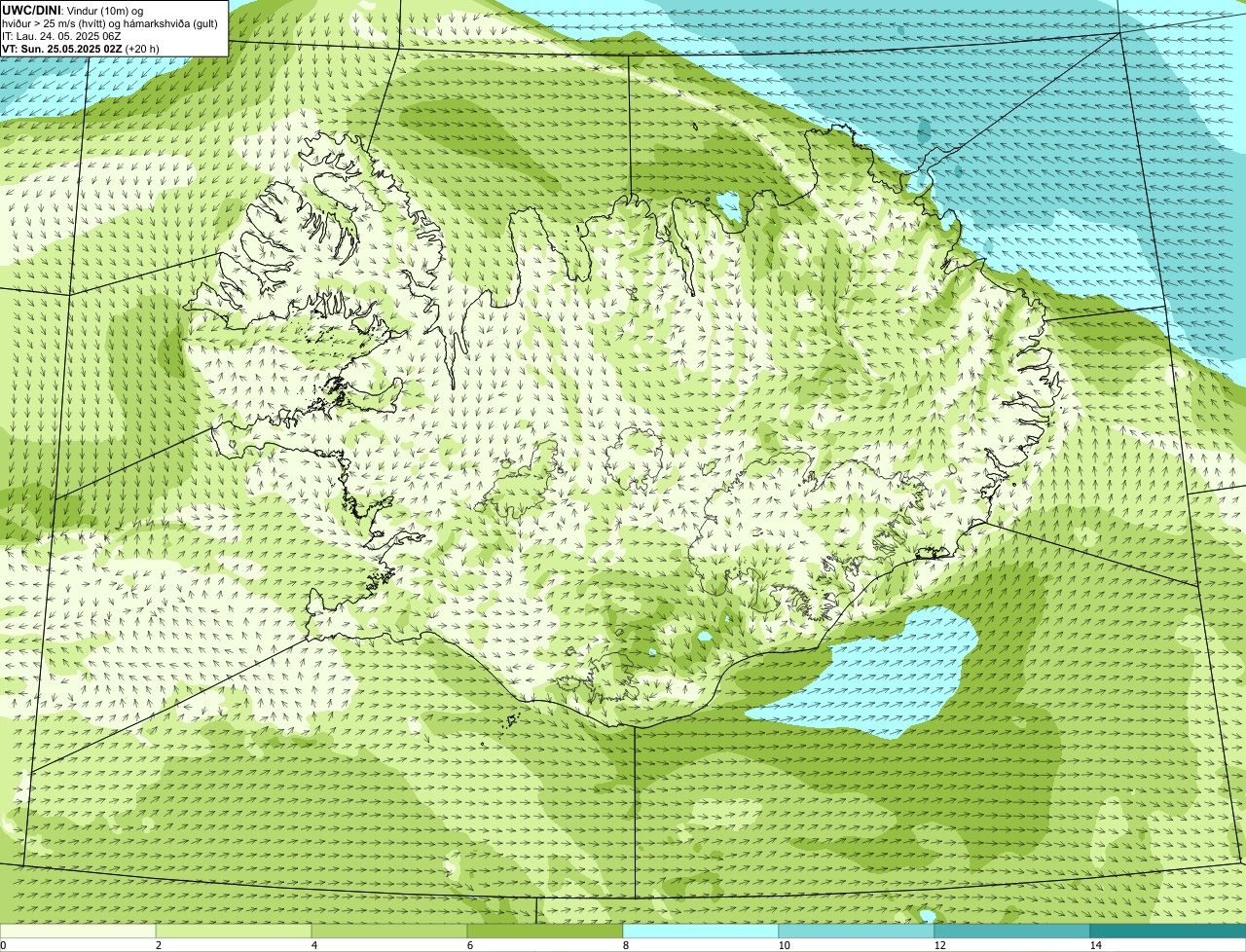Click the 6–8 m/s olive green legend segment
This screenshot has height=952, width=1246.
[545, 931]
